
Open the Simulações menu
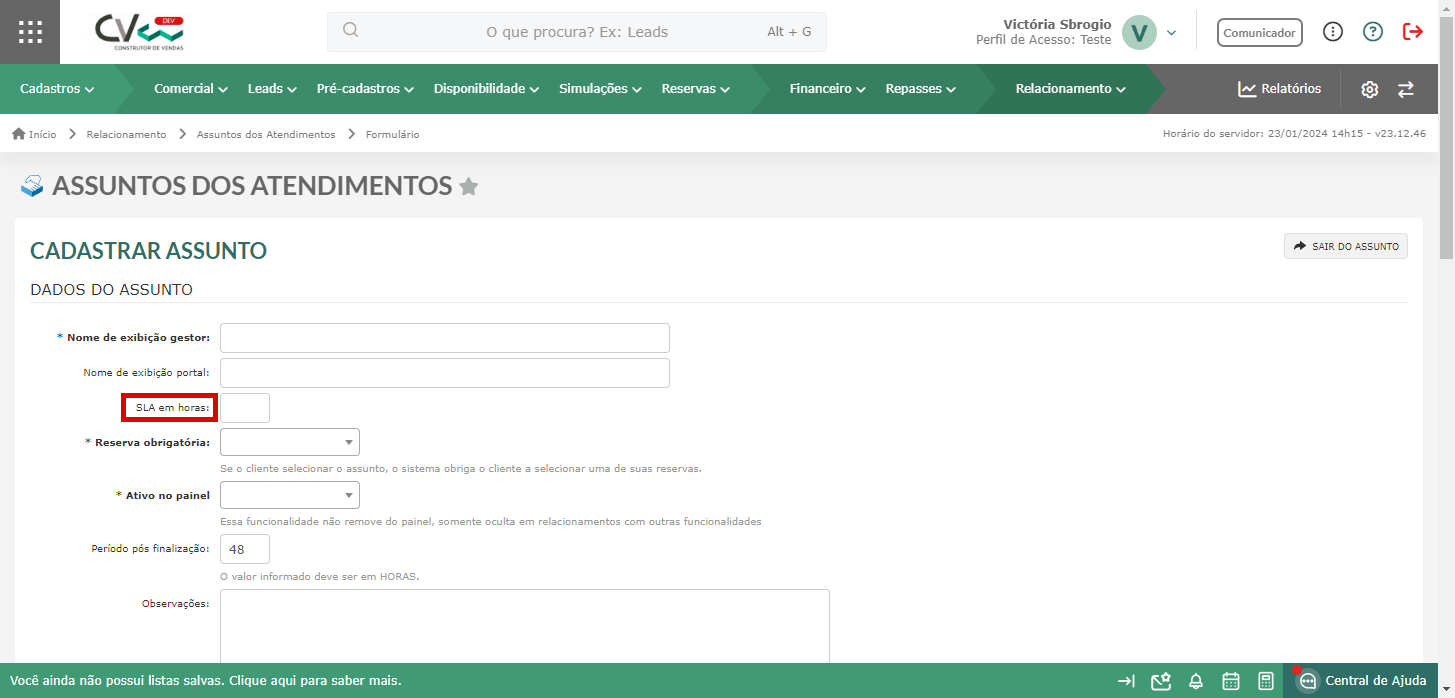tap(600, 89)
